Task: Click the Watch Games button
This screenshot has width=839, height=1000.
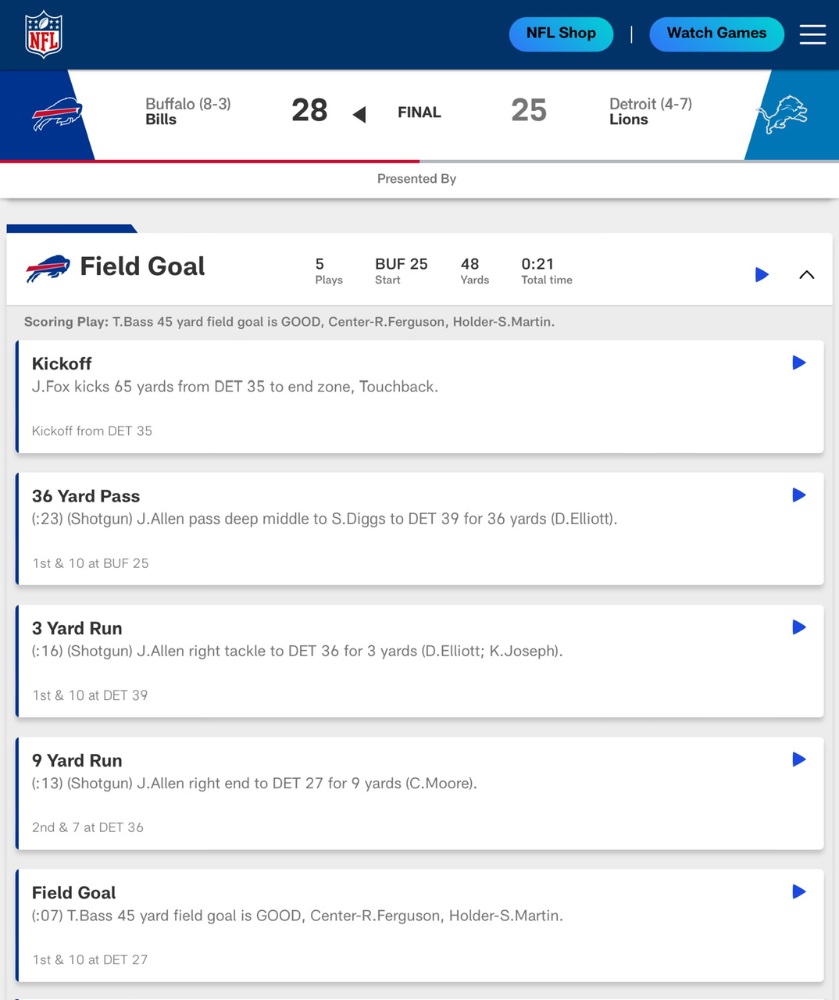Action: 717,34
